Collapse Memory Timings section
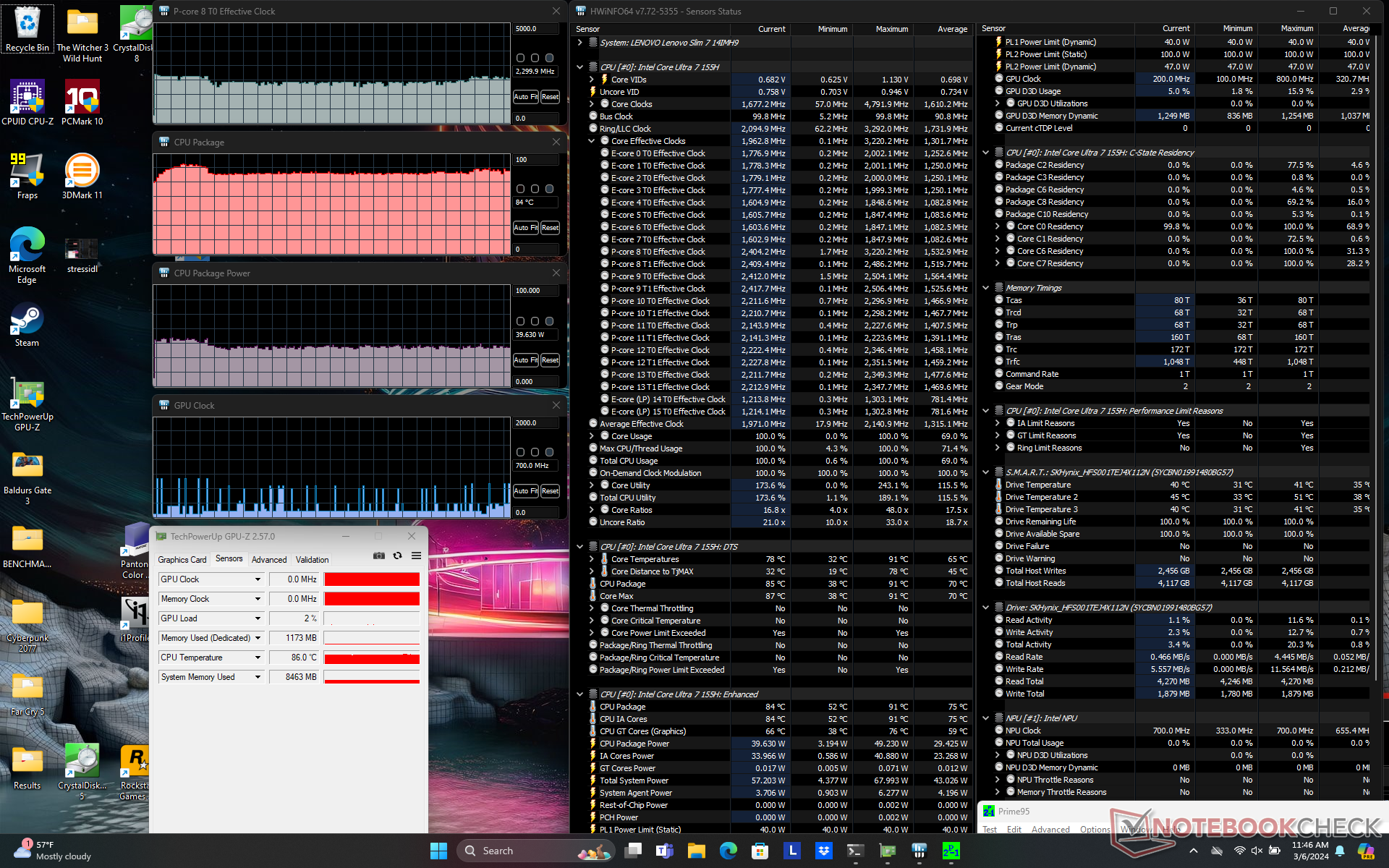The height and width of the screenshot is (868, 1389). [x=985, y=288]
